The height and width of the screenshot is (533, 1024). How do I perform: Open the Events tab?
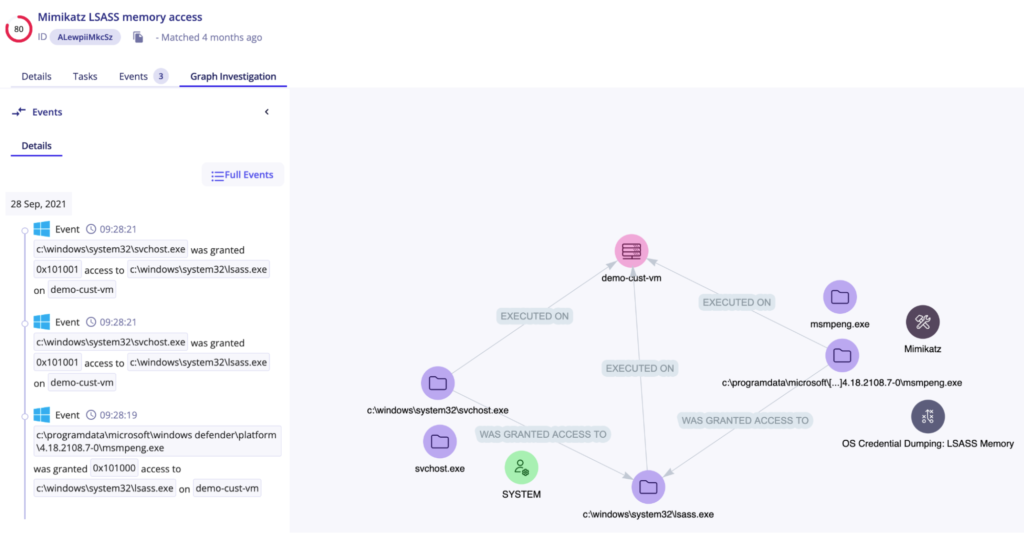tap(133, 76)
